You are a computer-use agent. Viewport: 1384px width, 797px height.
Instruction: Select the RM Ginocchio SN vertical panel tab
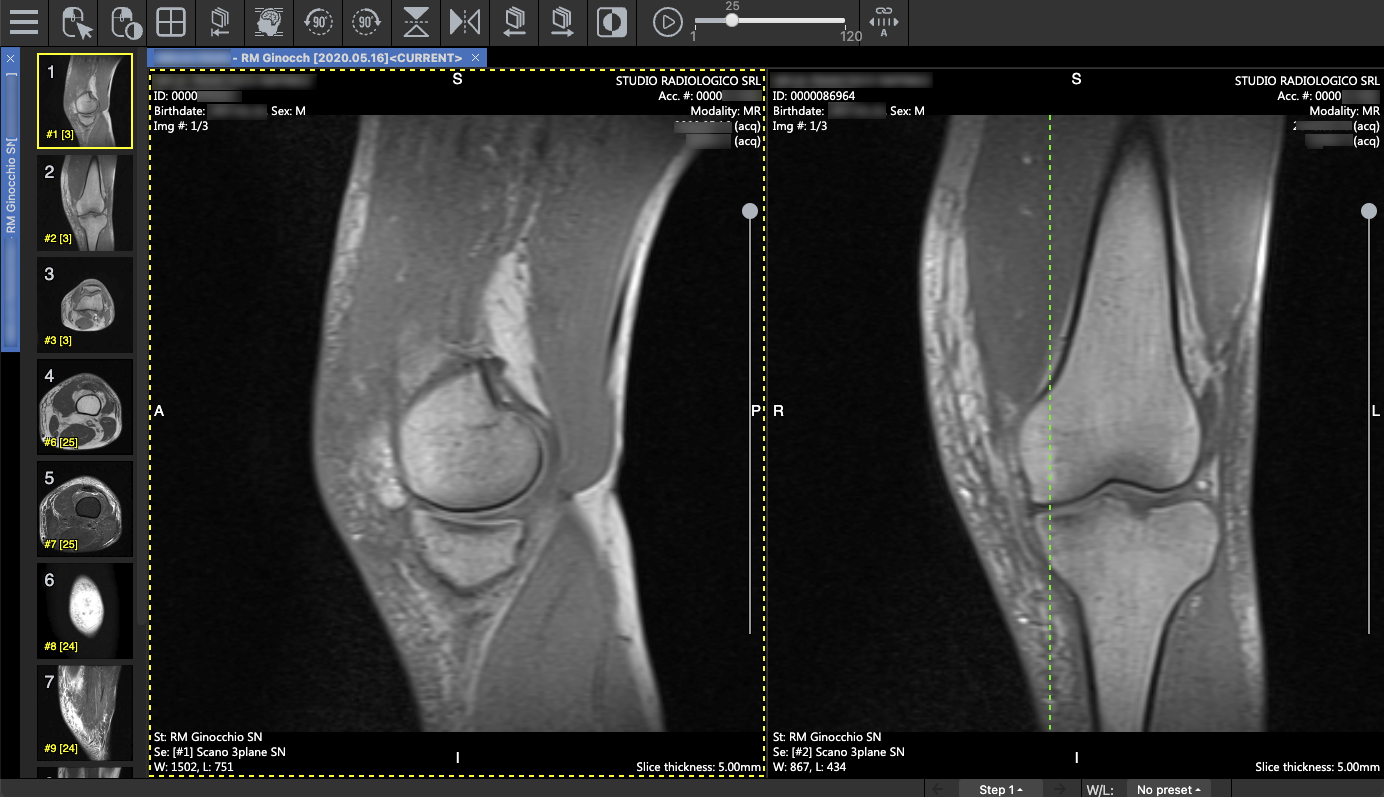[10, 200]
